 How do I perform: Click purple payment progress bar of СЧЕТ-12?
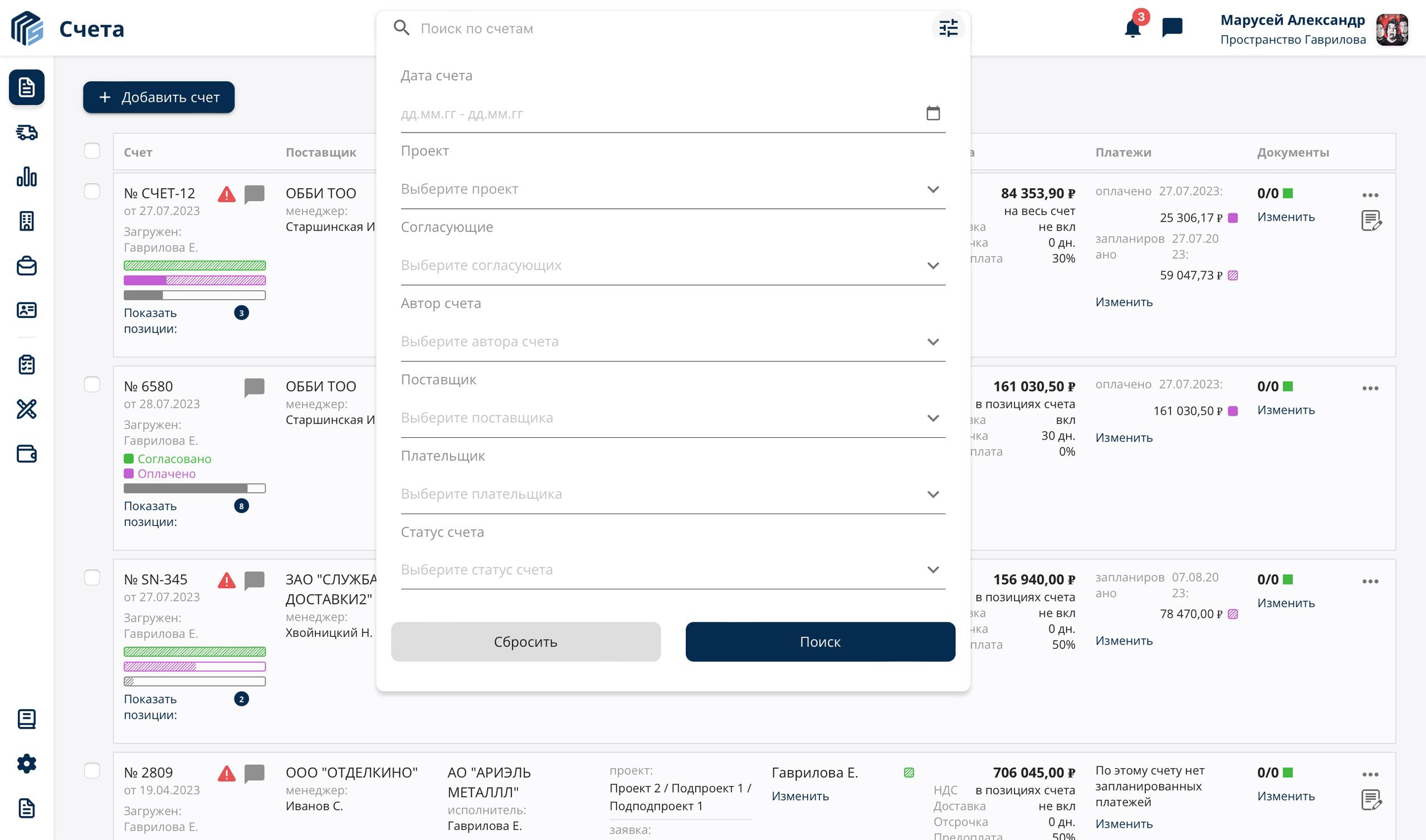point(194,280)
